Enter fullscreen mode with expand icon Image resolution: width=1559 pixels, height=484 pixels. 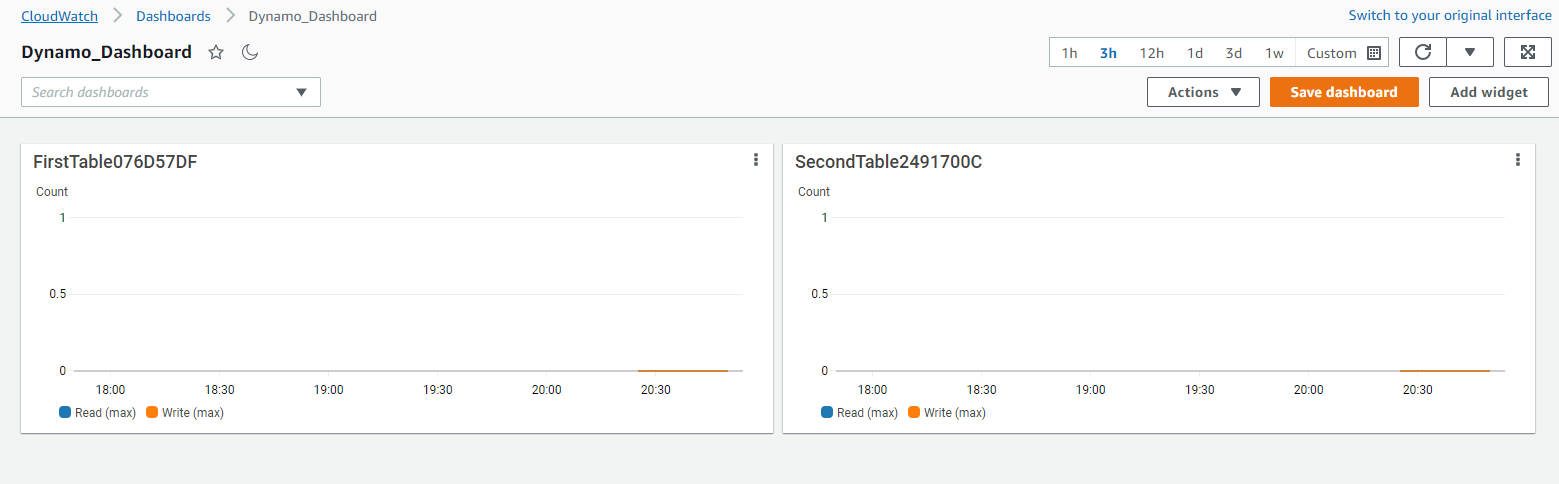point(1527,53)
